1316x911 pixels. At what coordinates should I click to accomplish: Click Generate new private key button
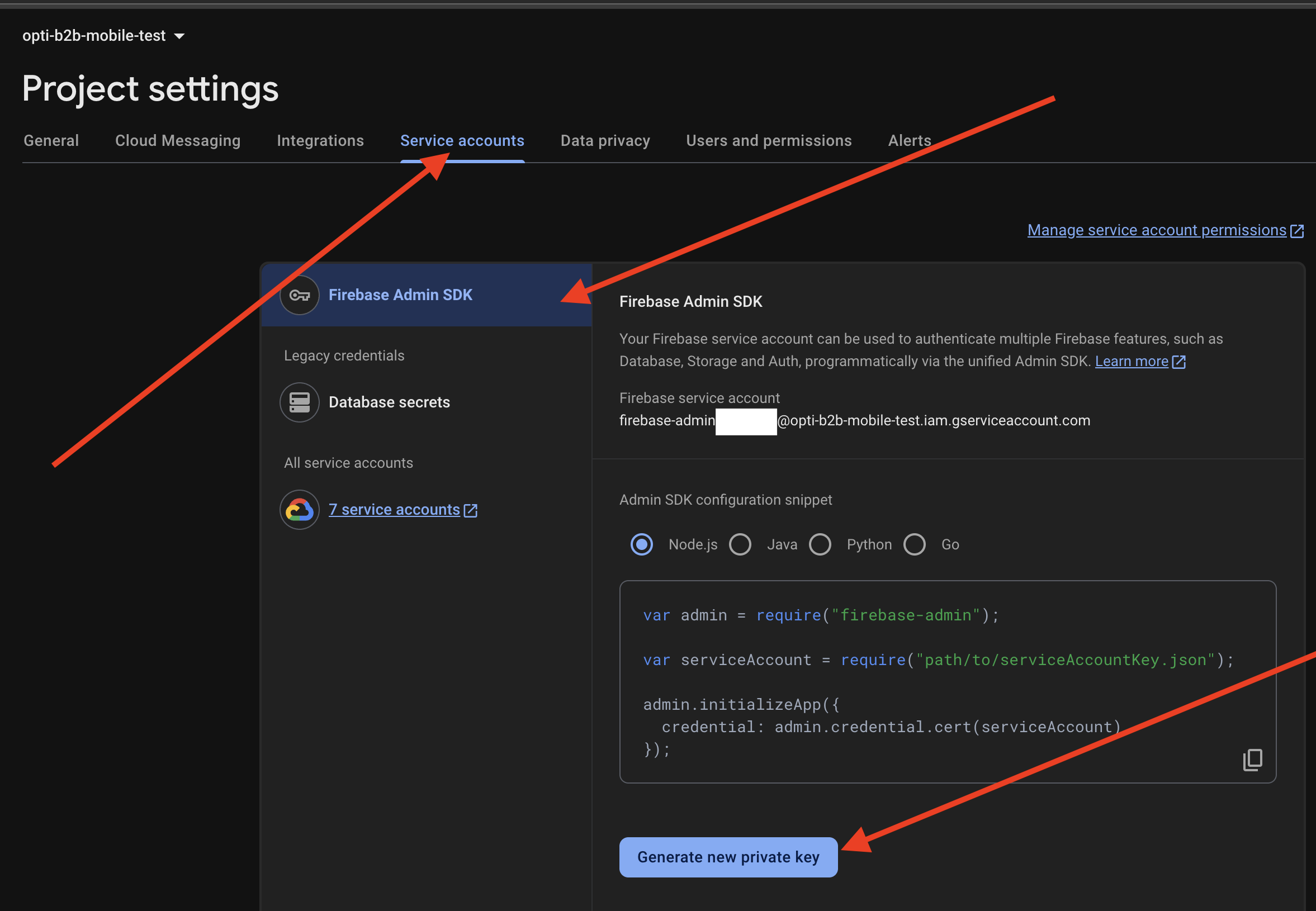point(728,857)
